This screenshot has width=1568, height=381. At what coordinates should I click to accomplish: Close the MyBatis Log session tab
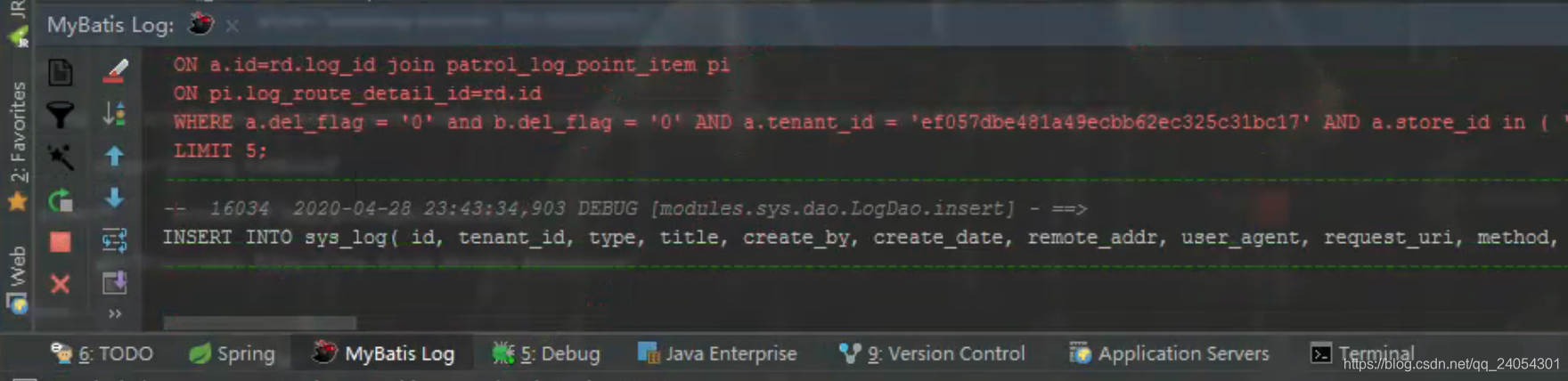(233, 26)
